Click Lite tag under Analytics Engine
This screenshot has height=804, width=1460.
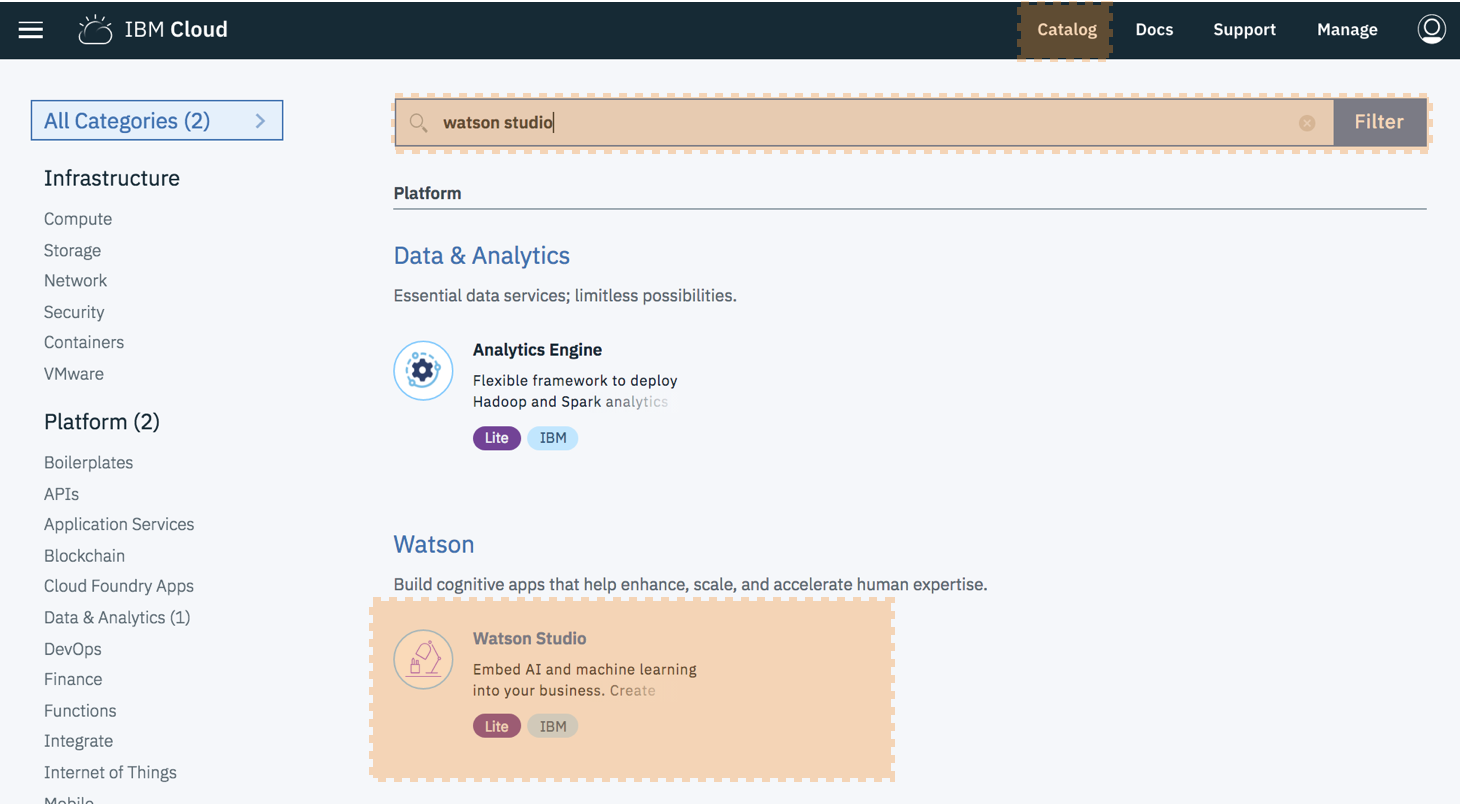(496, 438)
